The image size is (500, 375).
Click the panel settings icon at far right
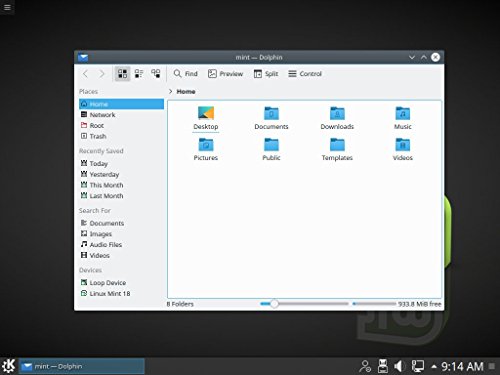[492, 366]
